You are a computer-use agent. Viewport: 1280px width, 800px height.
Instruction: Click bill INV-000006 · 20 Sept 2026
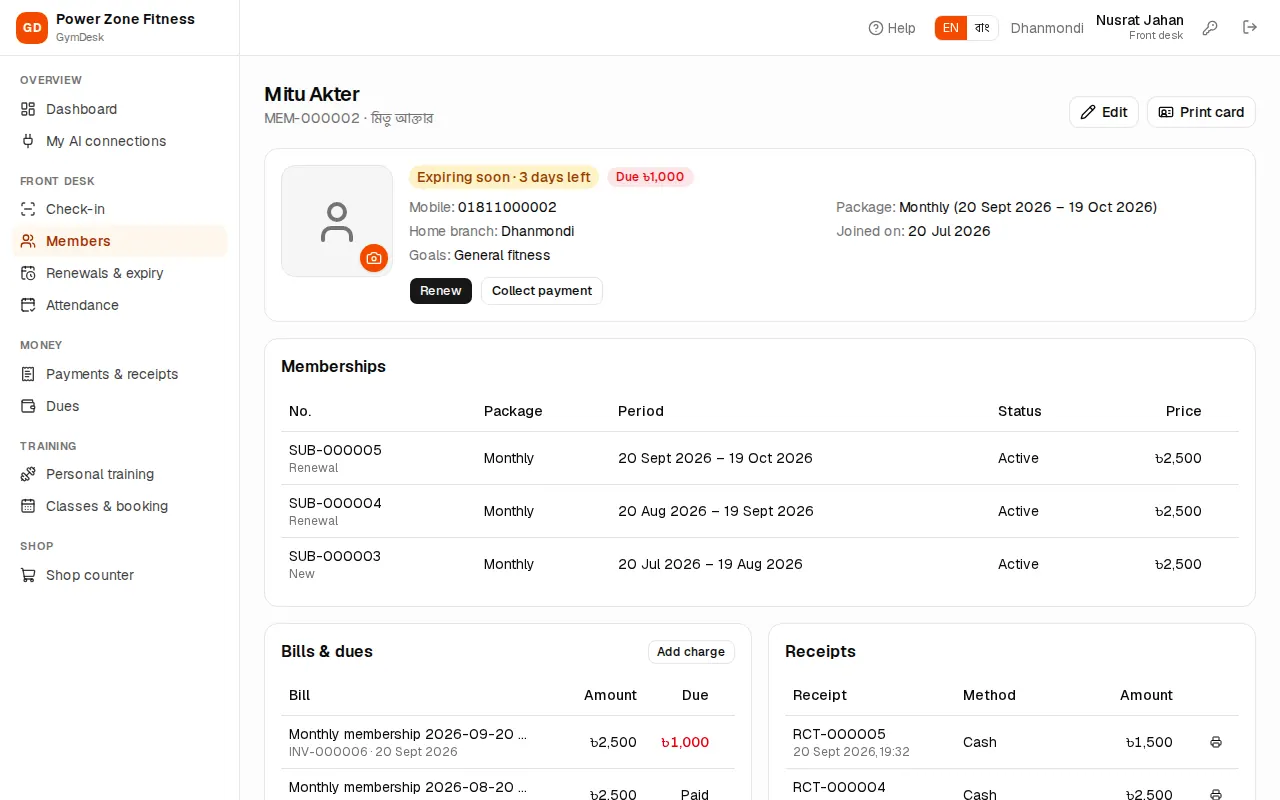tap(373, 752)
